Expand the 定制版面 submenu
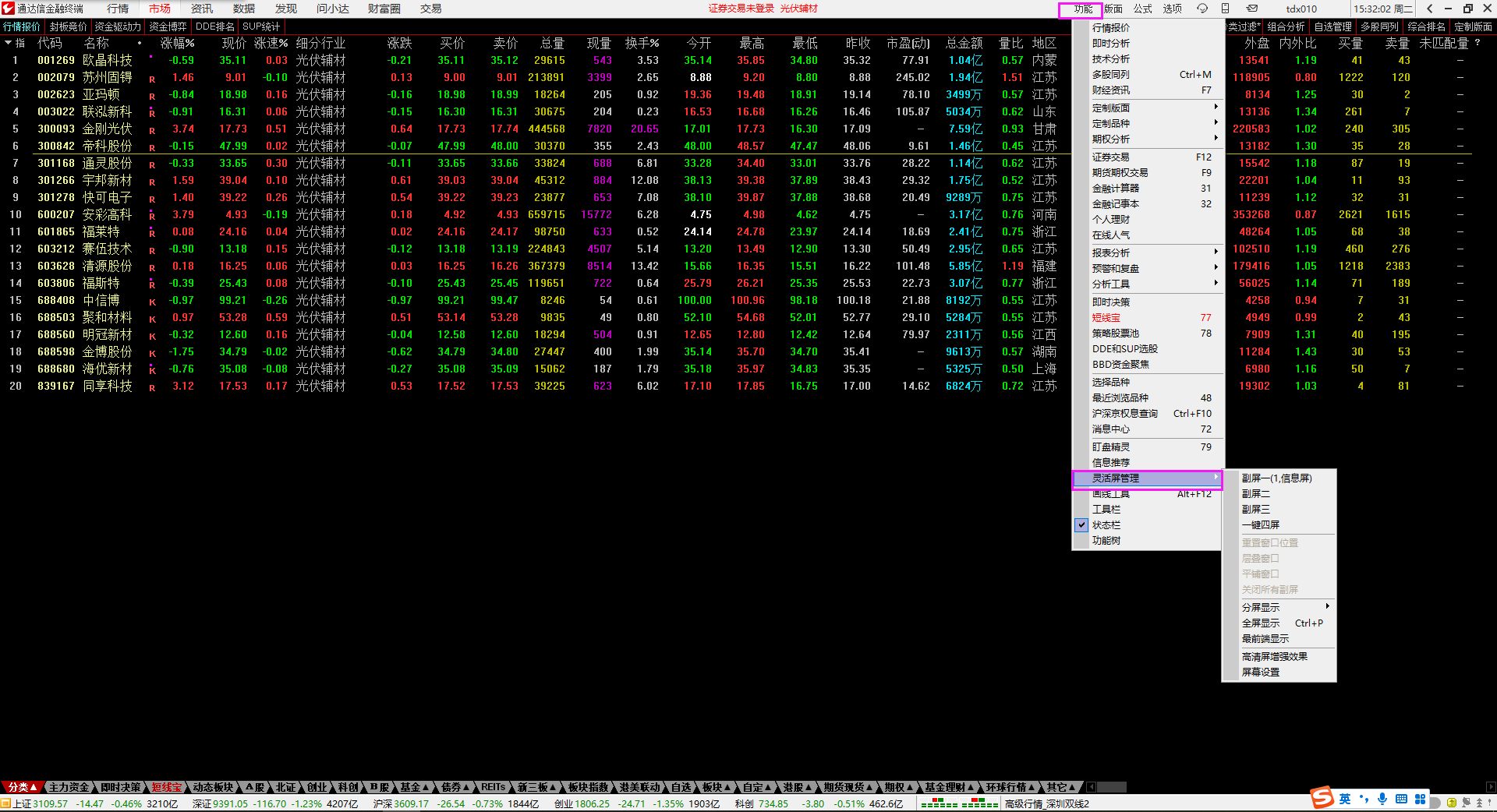The width and height of the screenshot is (1497, 812). 1147,108
